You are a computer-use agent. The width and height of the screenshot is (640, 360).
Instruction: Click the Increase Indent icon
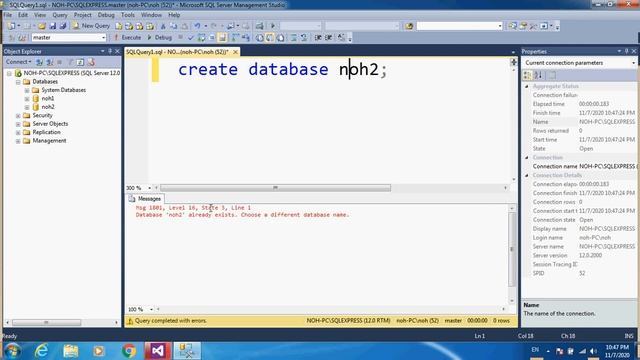(x=328, y=38)
